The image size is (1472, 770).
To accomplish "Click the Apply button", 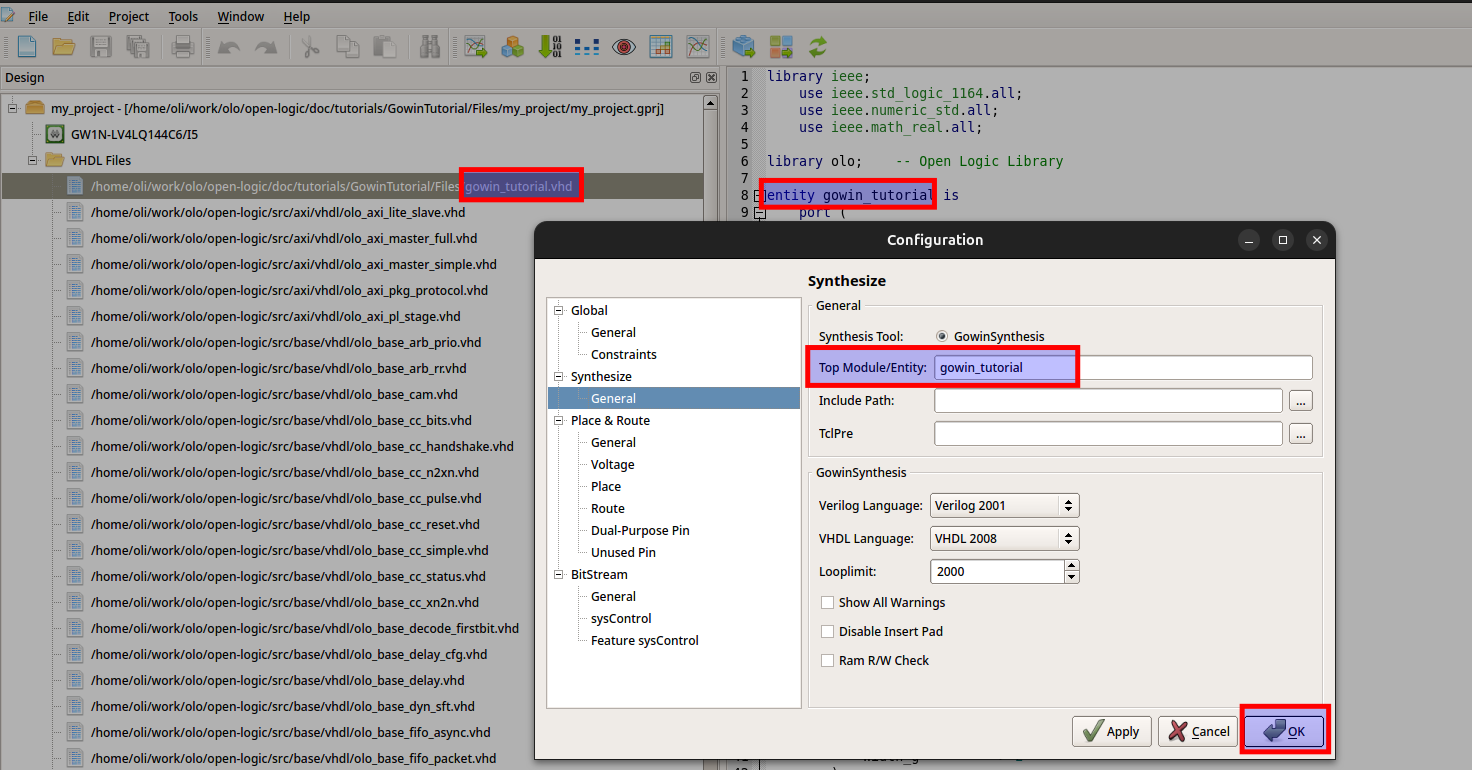I will tap(1112, 731).
